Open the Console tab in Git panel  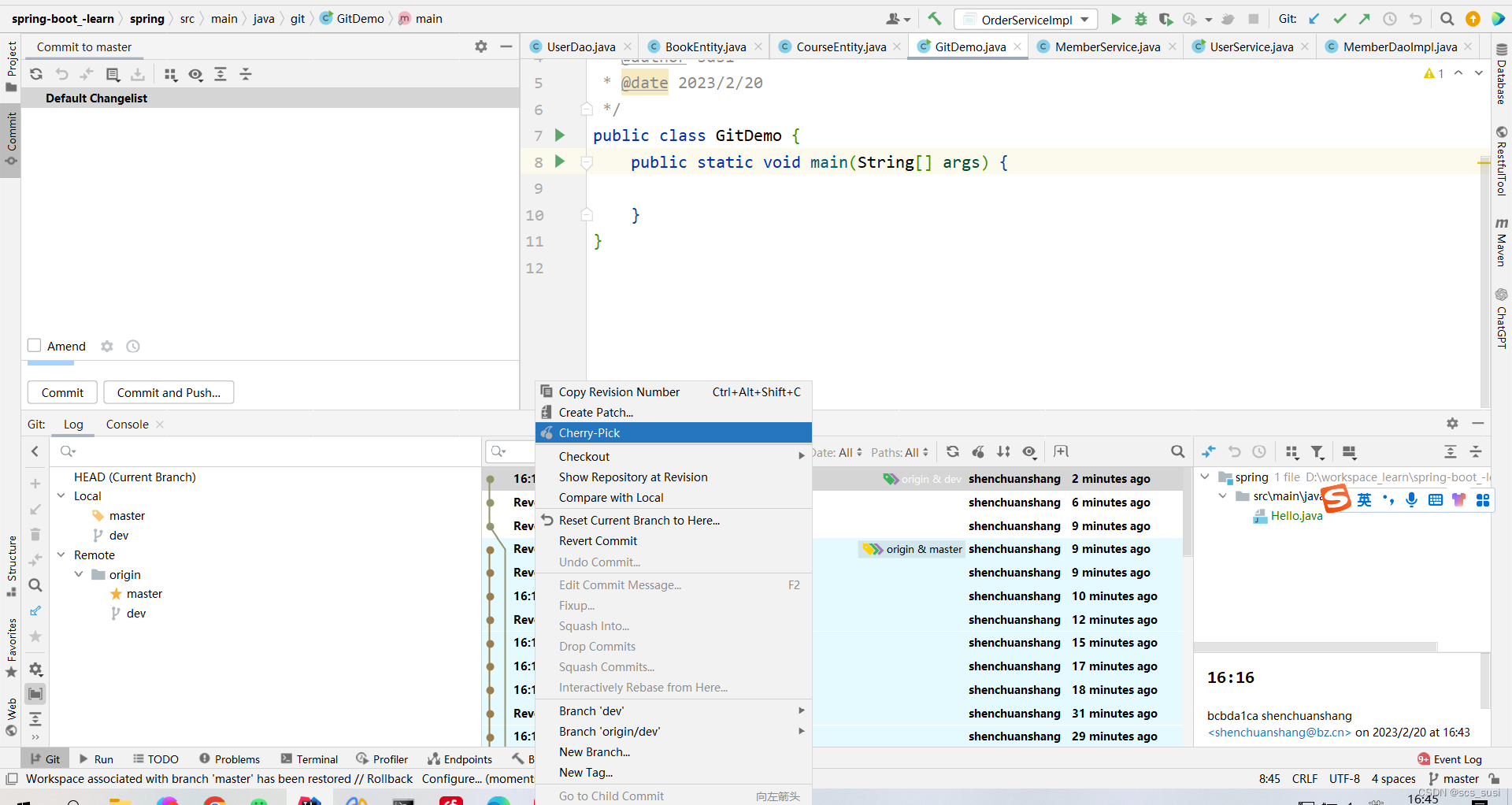(x=128, y=424)
